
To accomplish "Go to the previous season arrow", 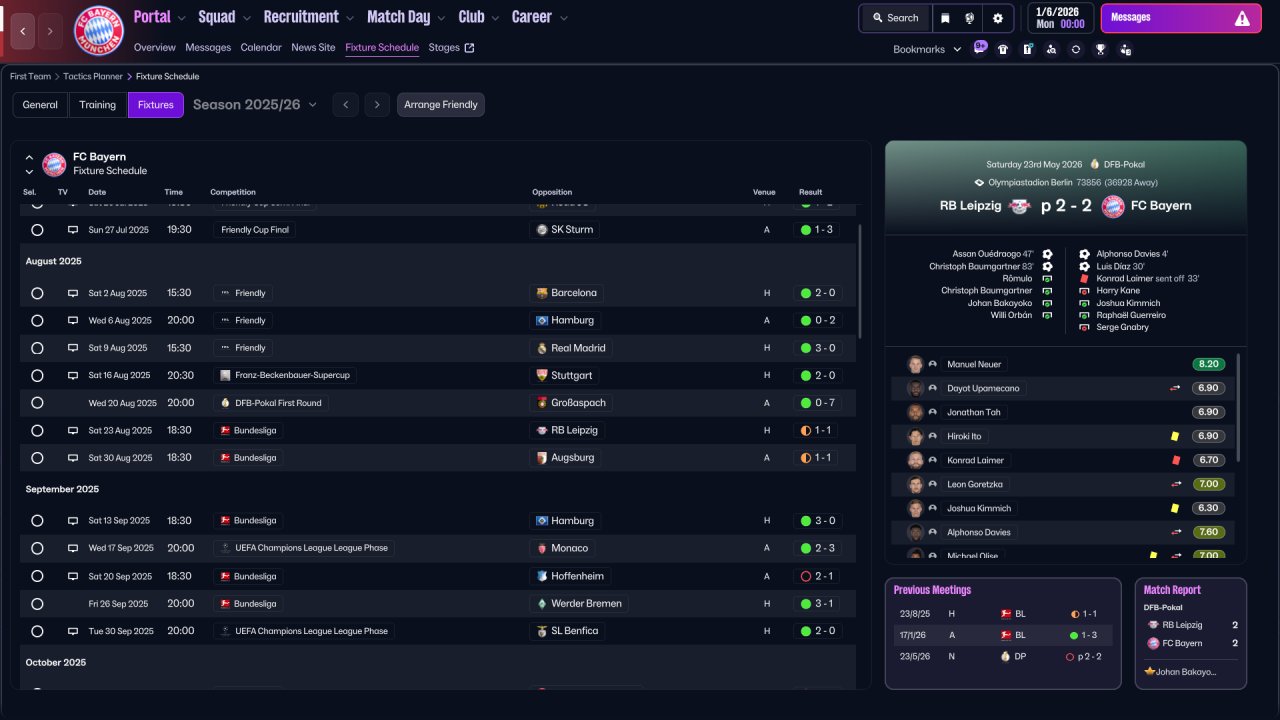I will pos(345,105).
